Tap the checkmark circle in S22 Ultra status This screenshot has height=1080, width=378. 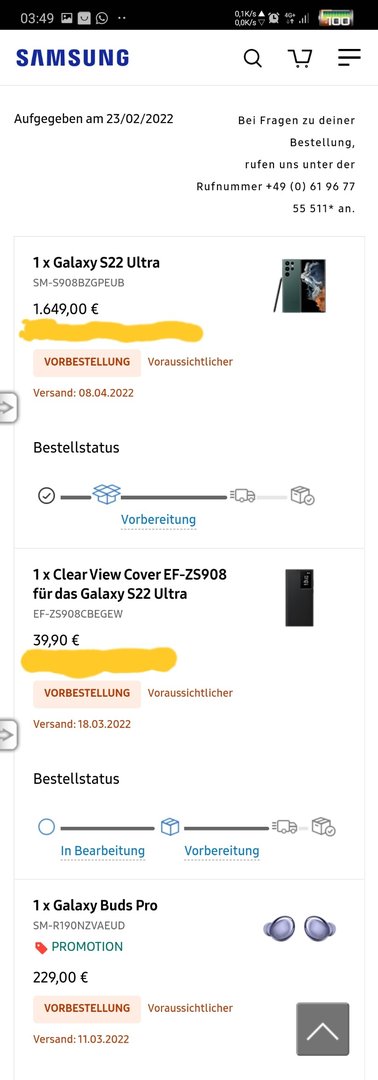coord(46,495)
